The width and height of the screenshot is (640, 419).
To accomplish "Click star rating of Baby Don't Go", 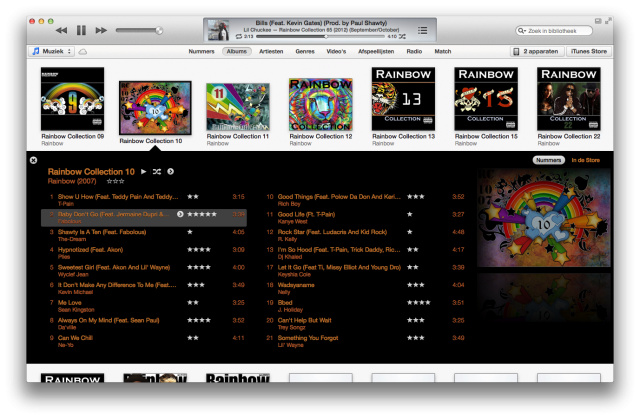I will (x=202, y=214).
